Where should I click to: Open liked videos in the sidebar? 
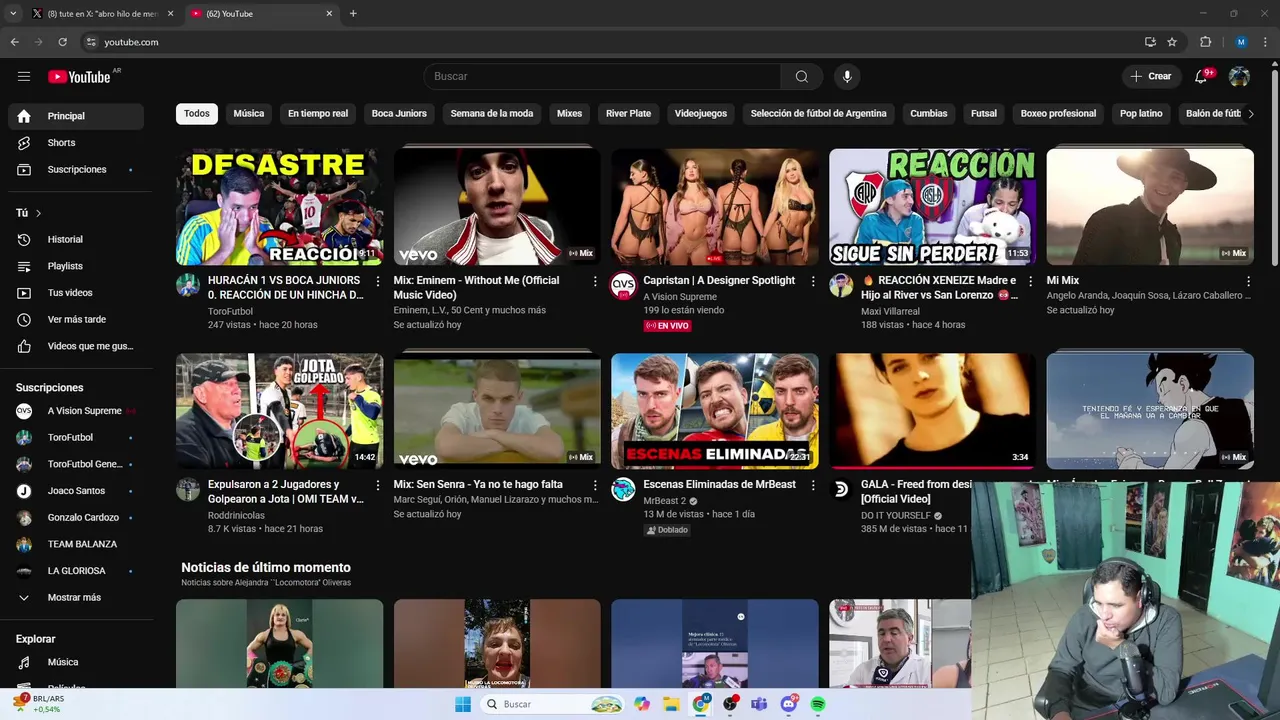coord(76,346)
